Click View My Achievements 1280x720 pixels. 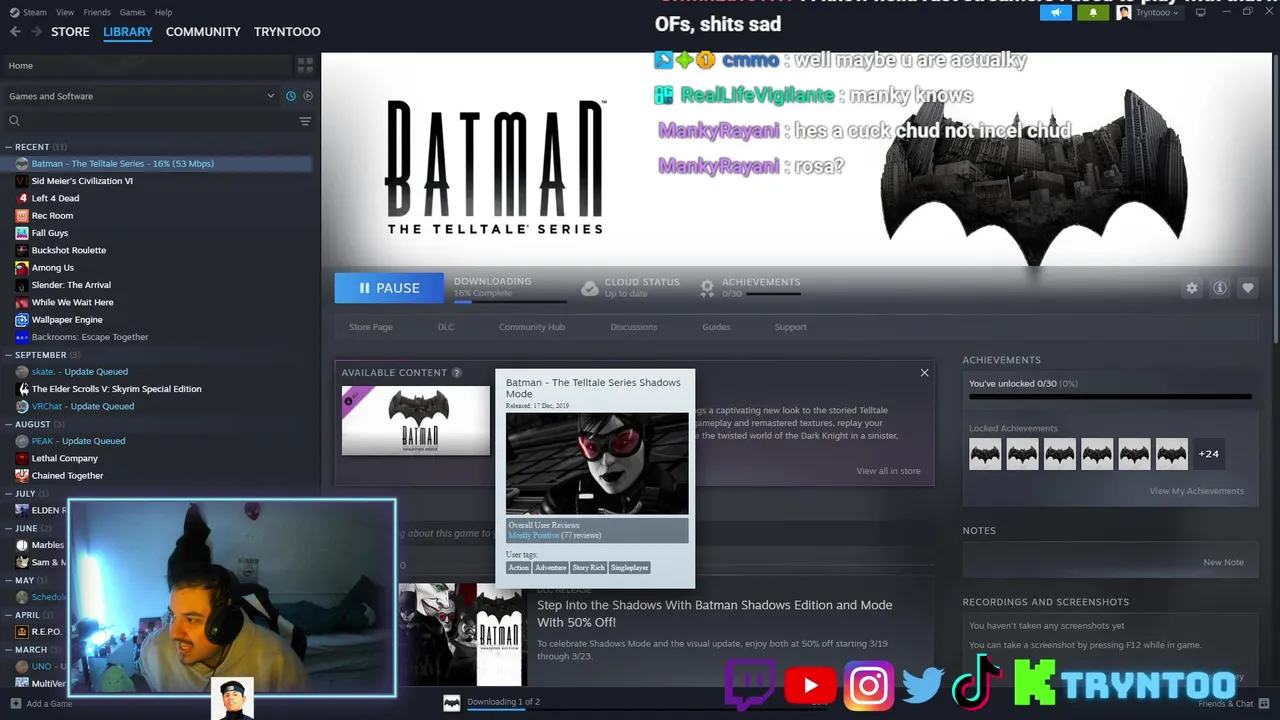tap(1197, 491)
